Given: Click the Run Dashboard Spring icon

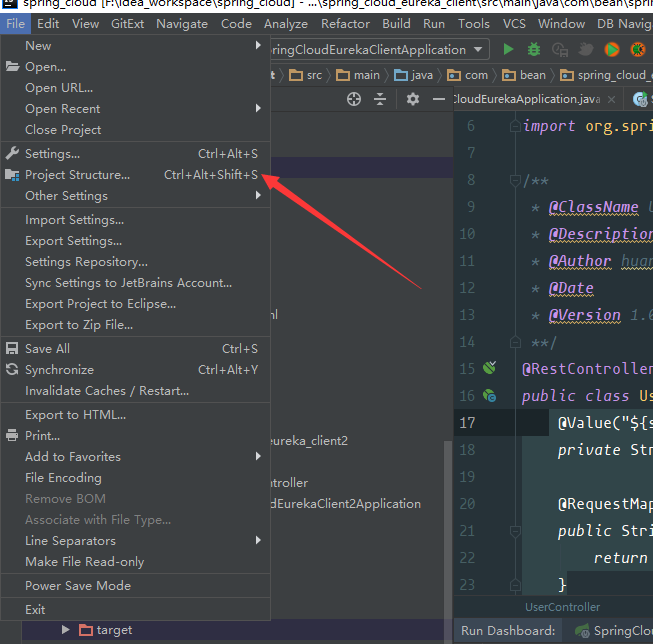Looking at the screenshot, I should 582,631.
